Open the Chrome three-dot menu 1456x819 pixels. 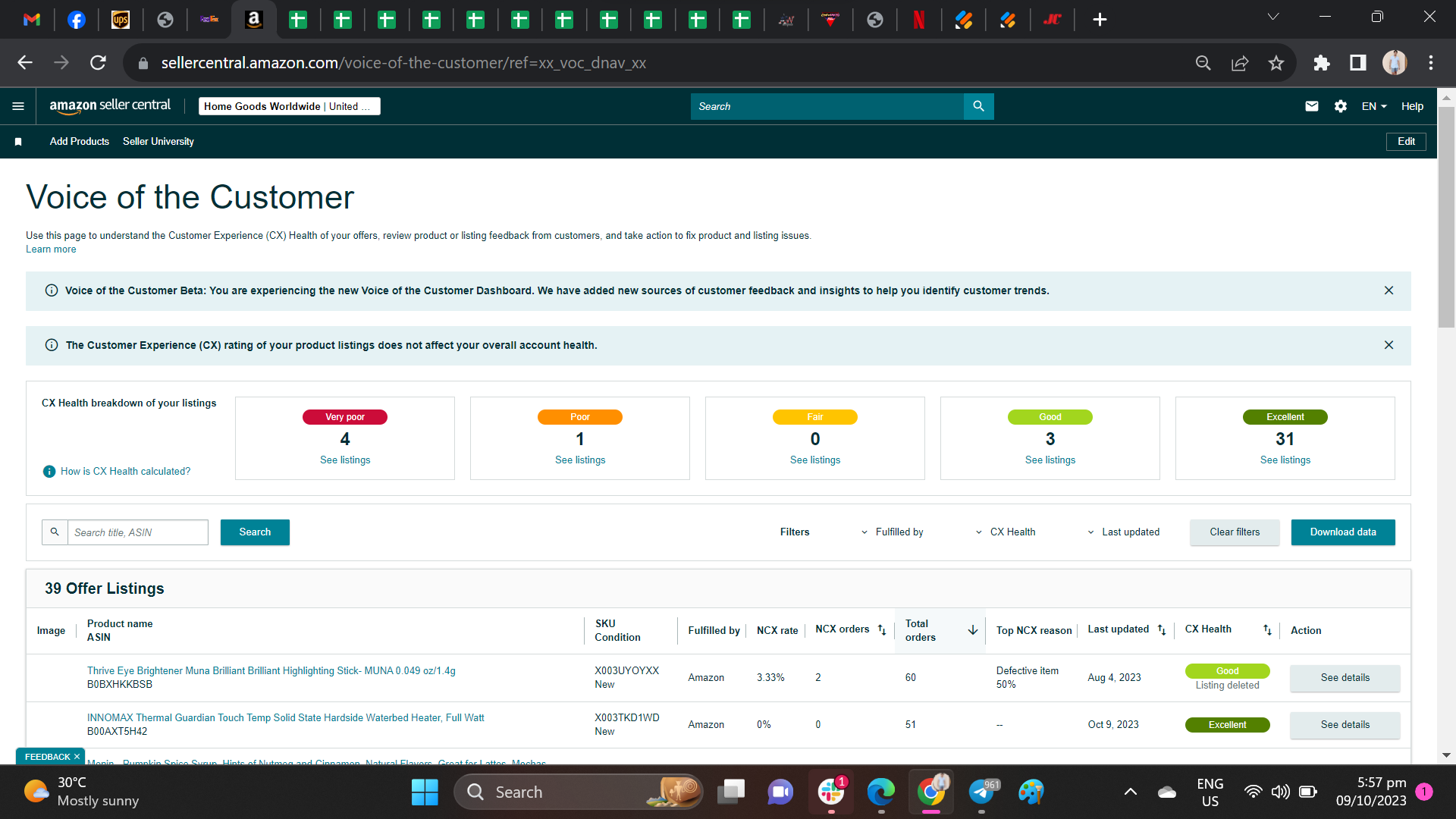click(1431, 63)
